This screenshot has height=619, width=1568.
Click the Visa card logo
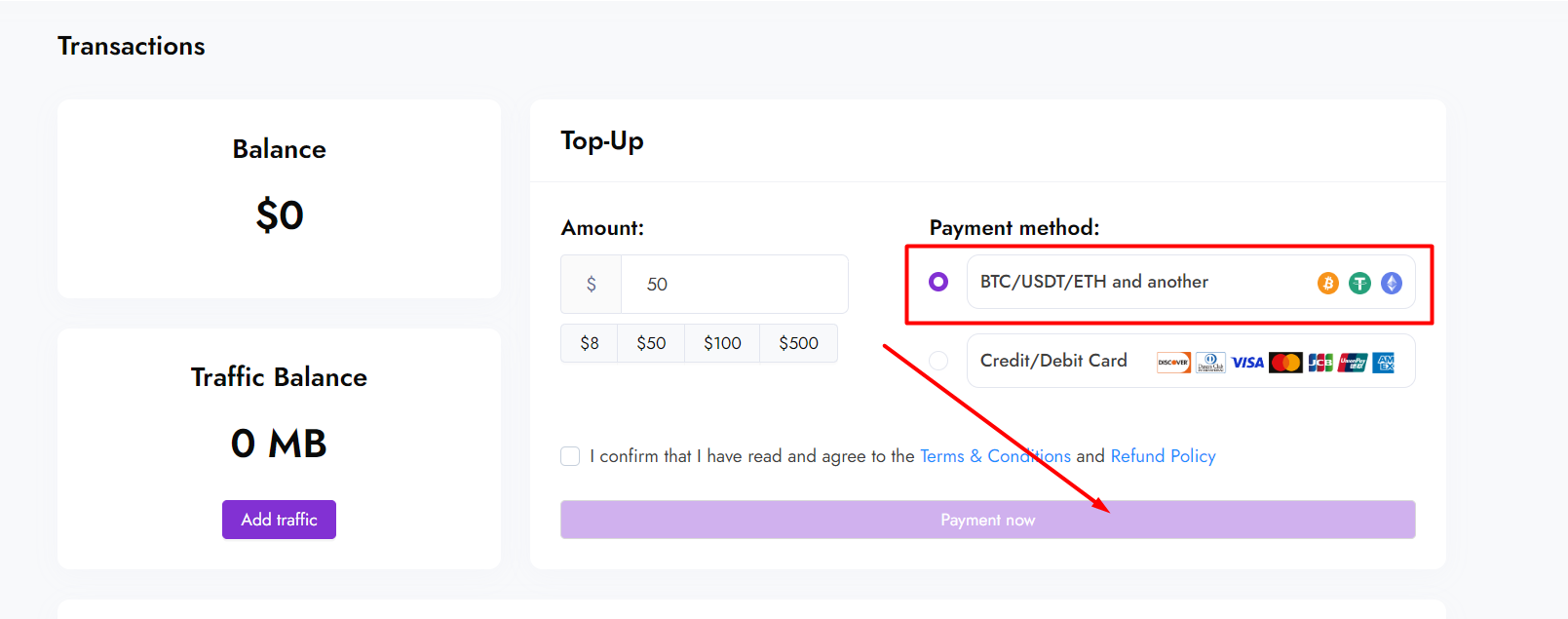(x=1247, y=363)
